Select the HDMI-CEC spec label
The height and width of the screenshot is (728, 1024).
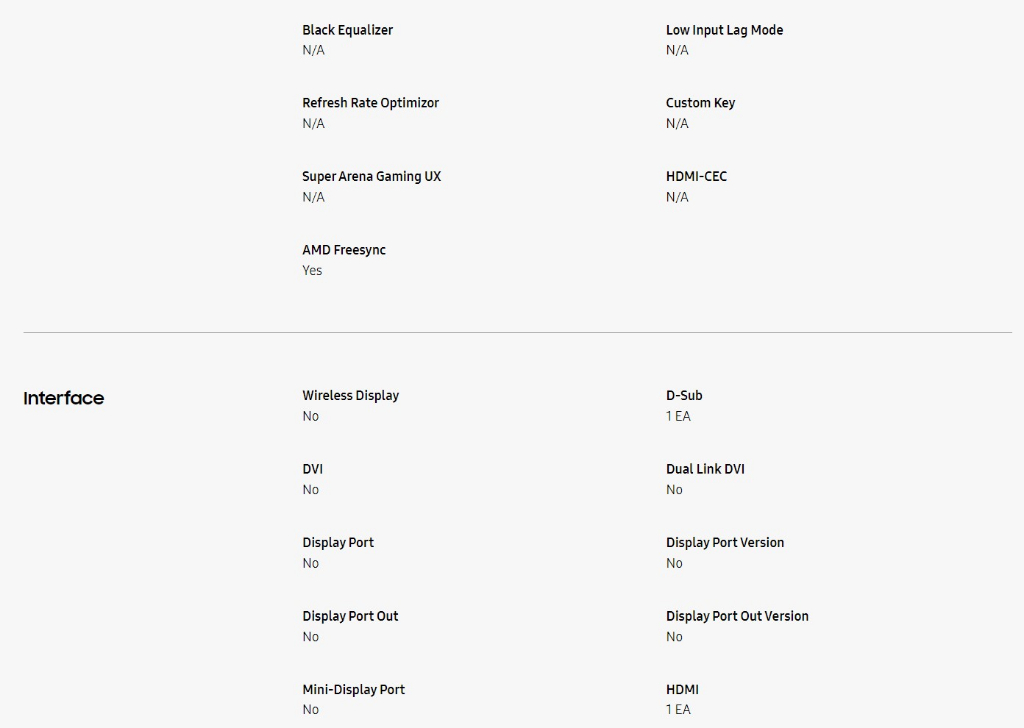696,176
